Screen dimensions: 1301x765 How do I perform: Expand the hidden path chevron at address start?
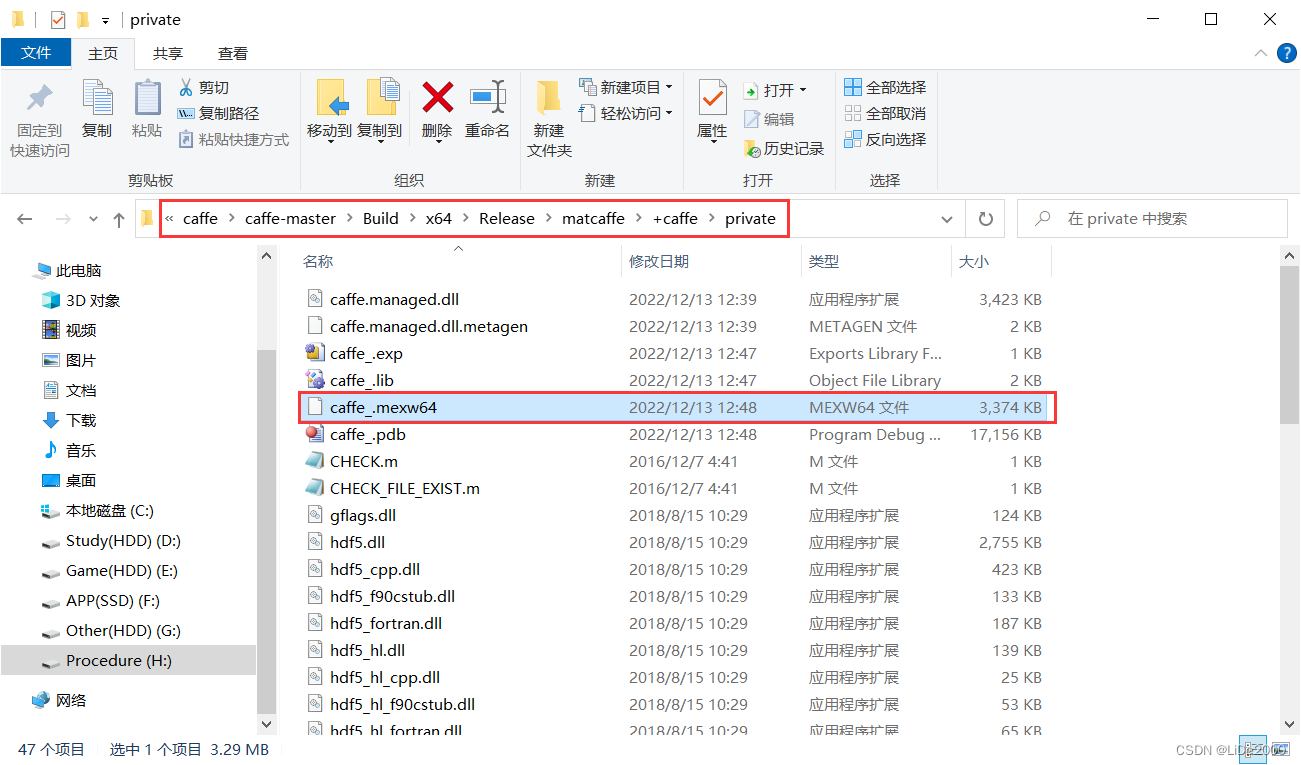[x=170, y=218]
